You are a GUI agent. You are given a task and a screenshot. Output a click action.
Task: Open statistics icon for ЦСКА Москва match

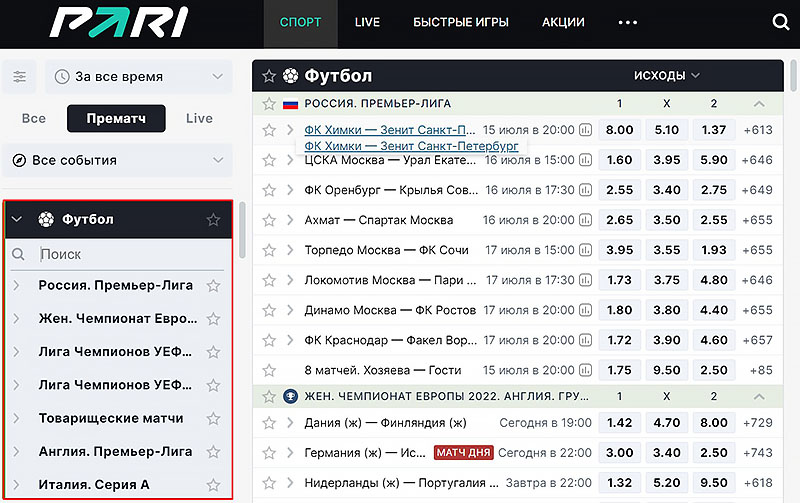point(585,160)
